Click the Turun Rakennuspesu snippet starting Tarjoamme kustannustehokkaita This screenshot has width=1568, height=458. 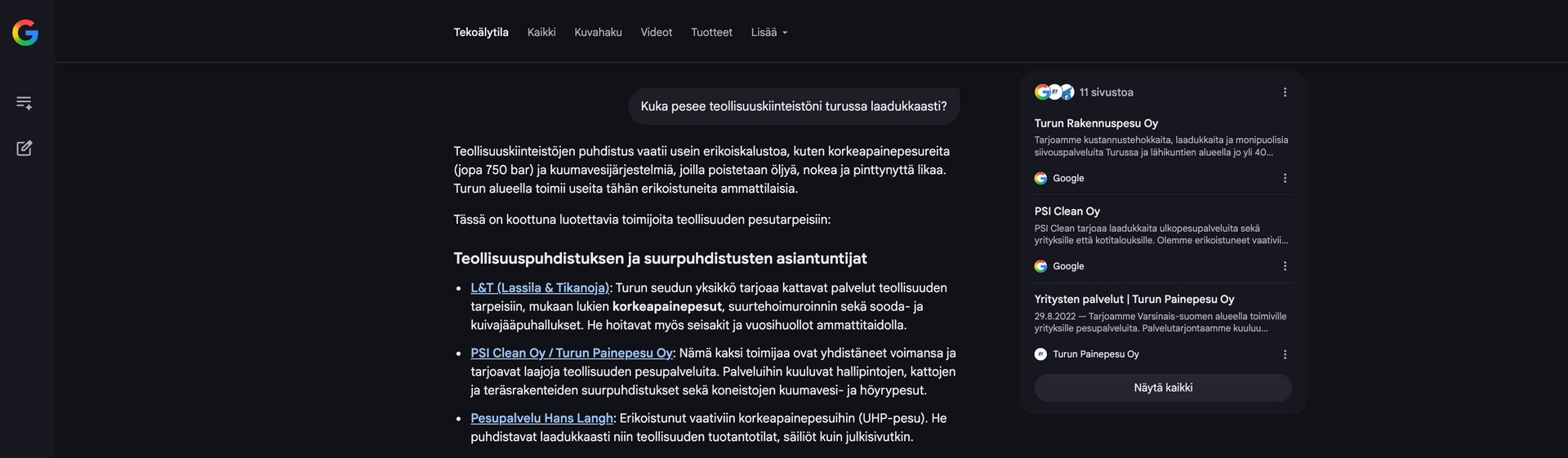point(1161,146)
